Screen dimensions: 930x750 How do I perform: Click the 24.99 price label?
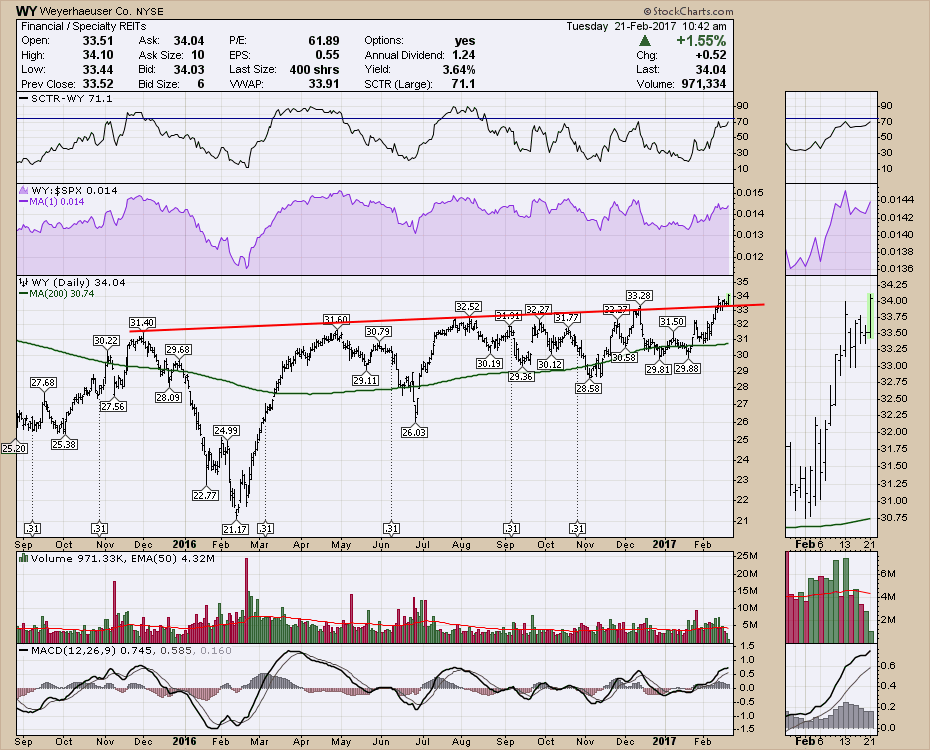tap(226, 430)
